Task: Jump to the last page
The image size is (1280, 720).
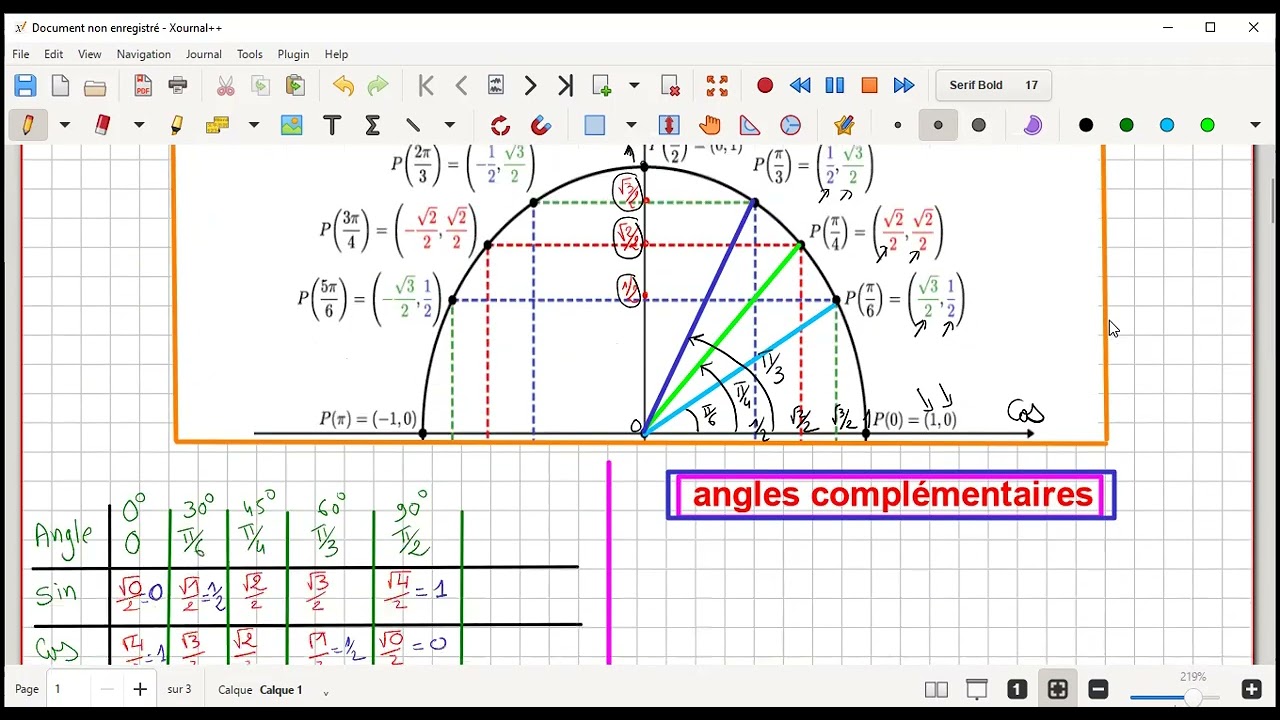Action: pos(566,86)
